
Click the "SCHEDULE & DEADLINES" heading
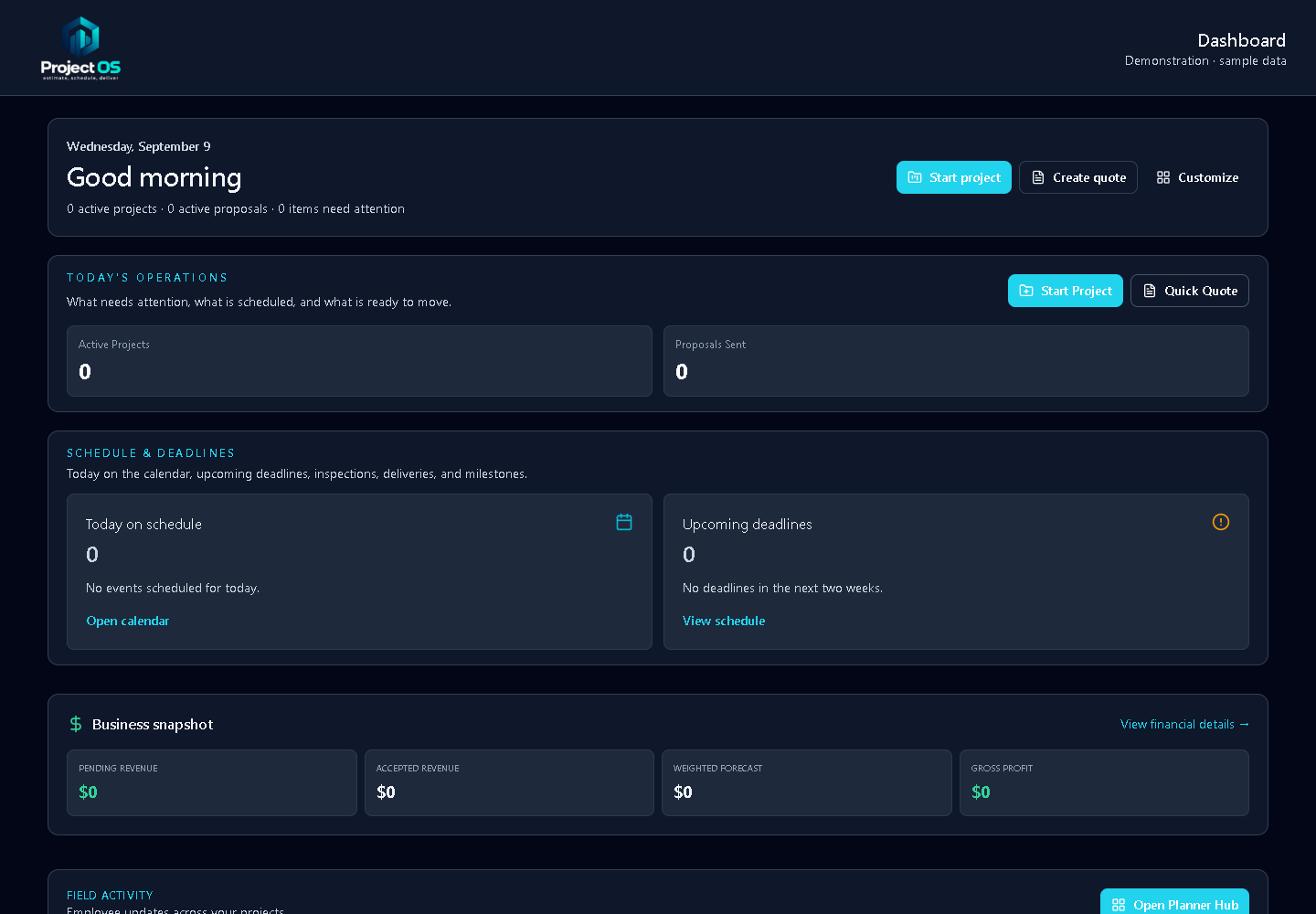151,453
